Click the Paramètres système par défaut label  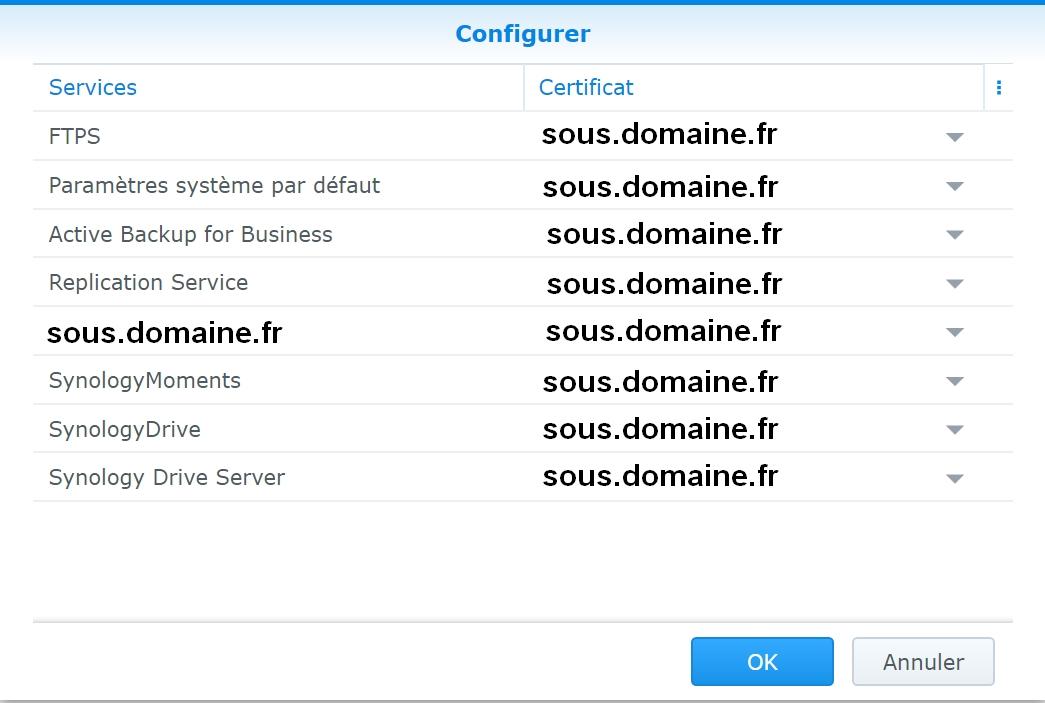click(x=214, y=186)
